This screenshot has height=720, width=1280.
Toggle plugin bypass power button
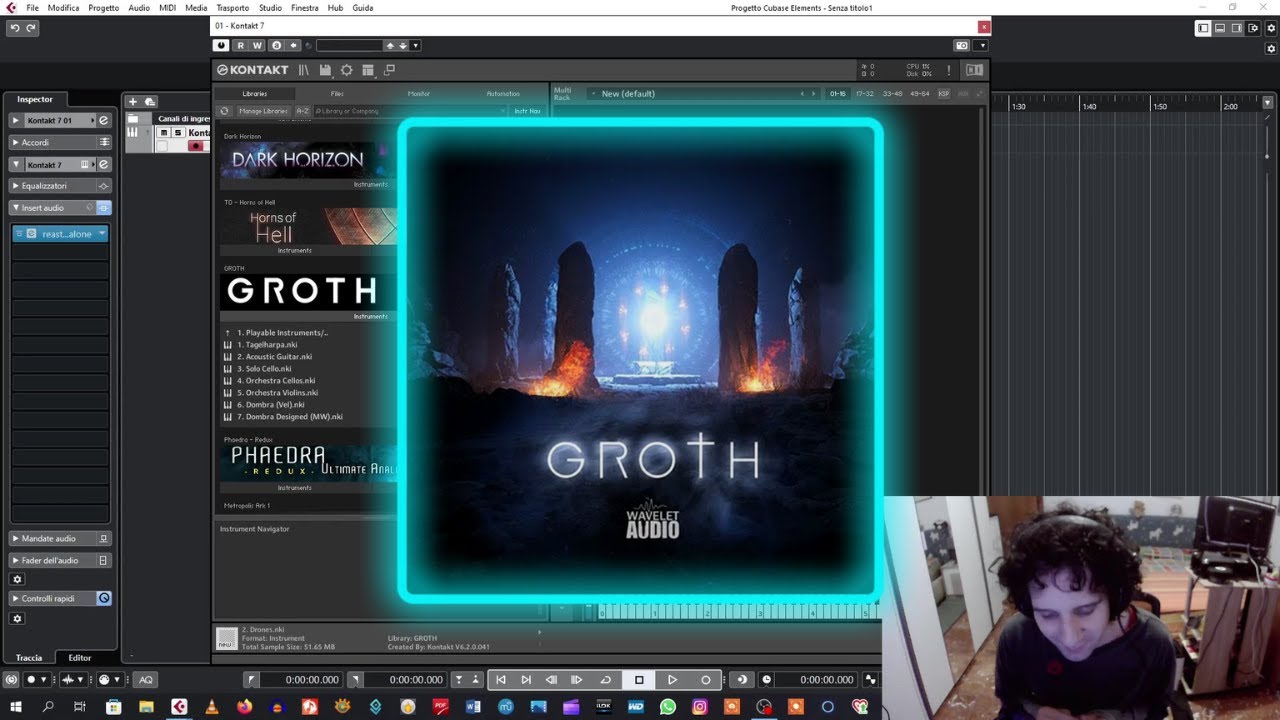pos(221,45)
